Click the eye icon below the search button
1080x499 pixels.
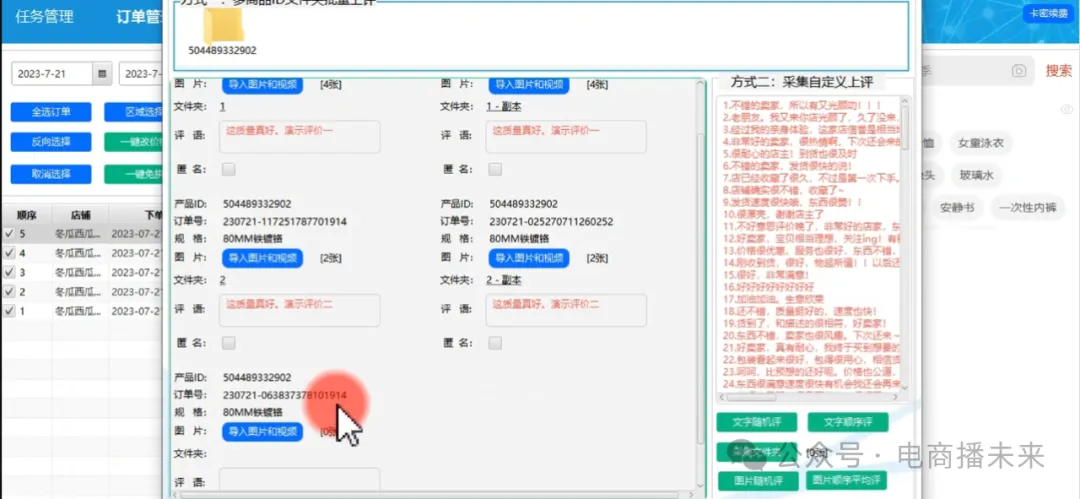pyautogui.click(x=1066, y=109)
